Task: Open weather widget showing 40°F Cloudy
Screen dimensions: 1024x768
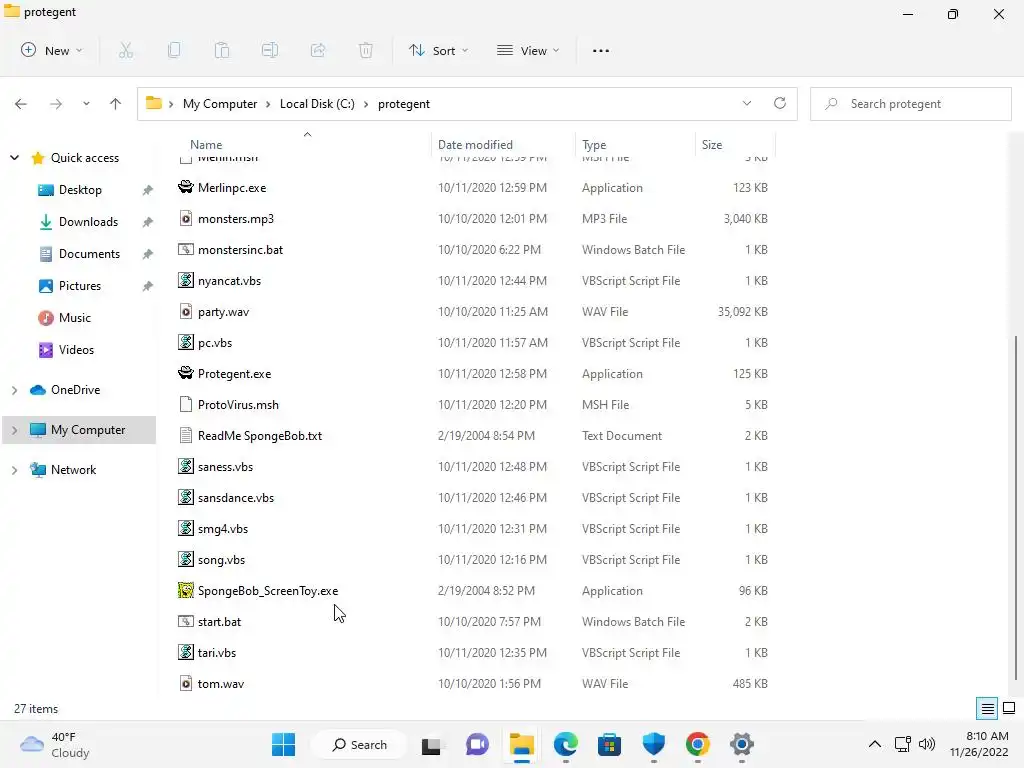Action: point(55,744)
